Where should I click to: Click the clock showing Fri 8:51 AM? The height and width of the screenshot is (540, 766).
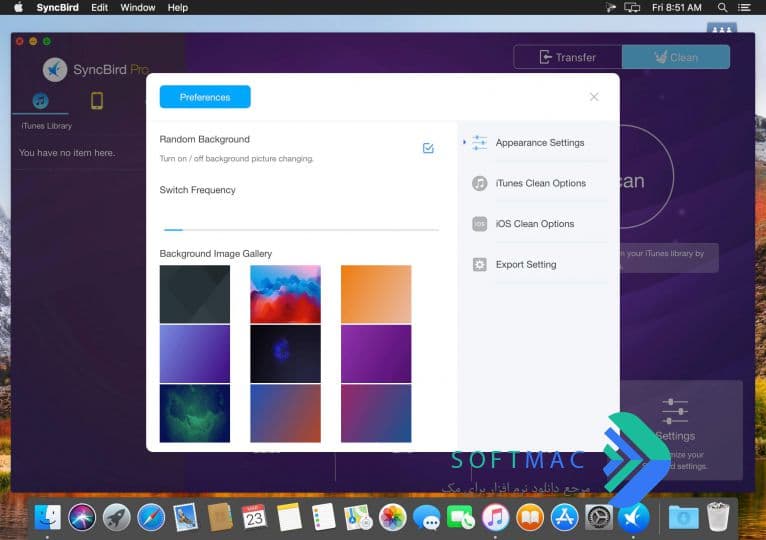pyautogui.click(x=677, y=7)
